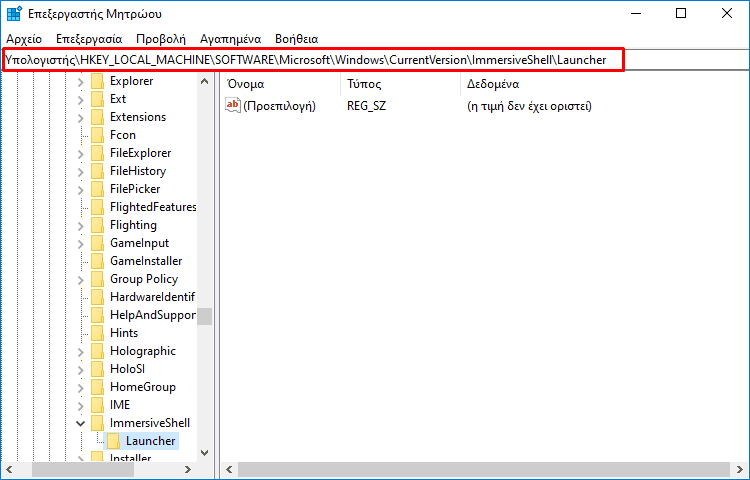Click the Launcher folder icon
750x480 pixels.
[x=113, y=441]
